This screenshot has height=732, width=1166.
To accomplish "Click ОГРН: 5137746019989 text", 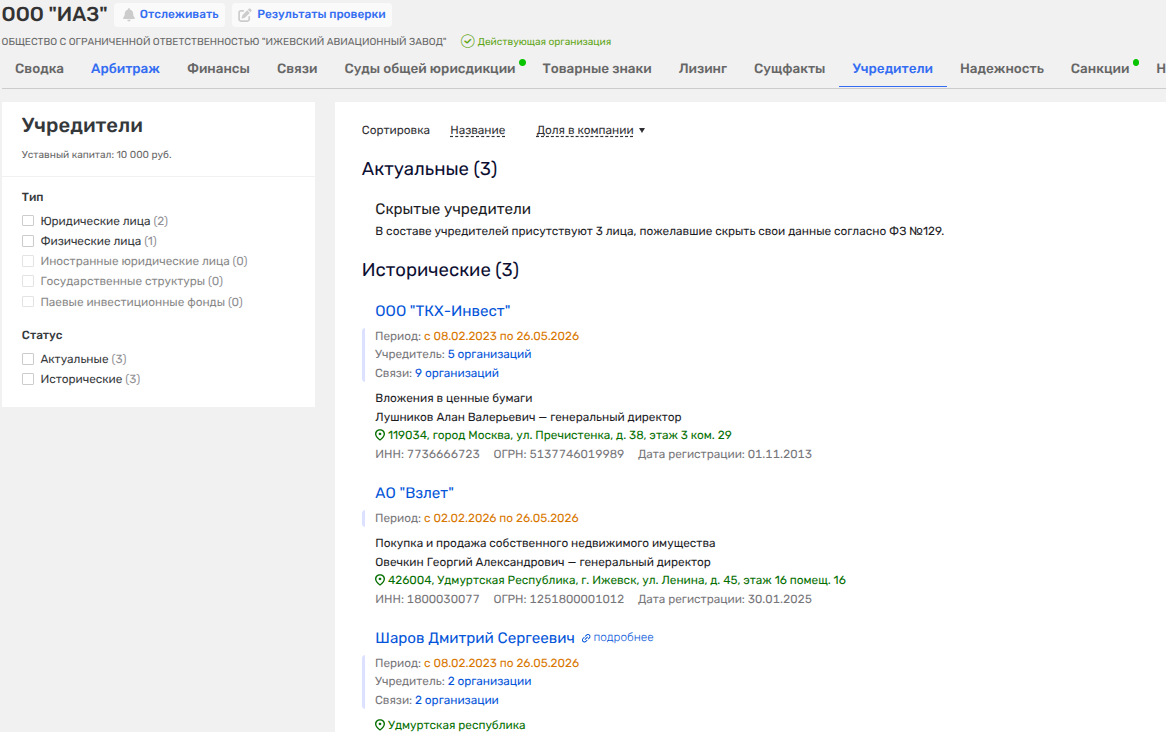I will [558, 454].
